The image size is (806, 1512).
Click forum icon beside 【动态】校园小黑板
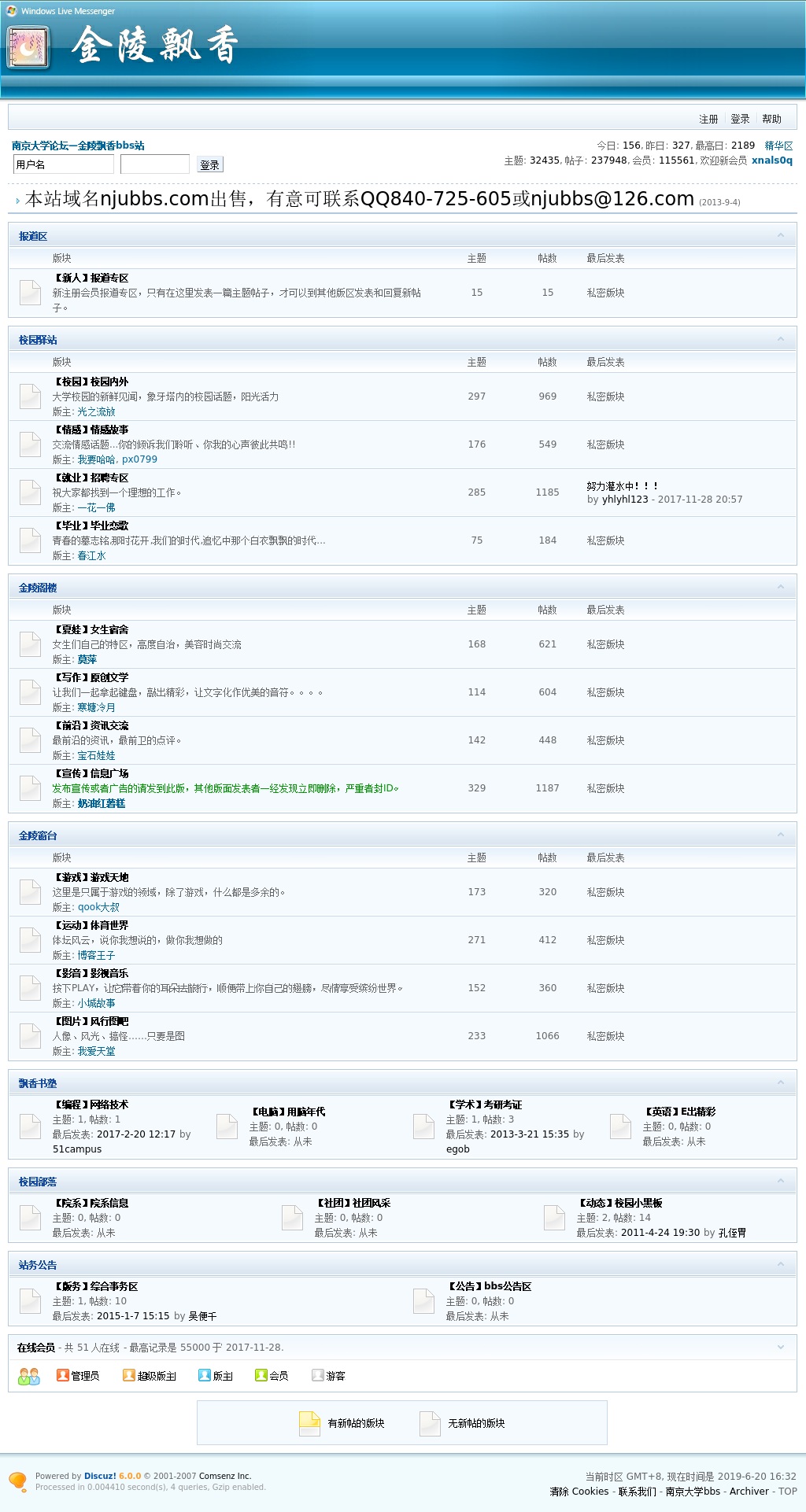tap(554, 1218)
